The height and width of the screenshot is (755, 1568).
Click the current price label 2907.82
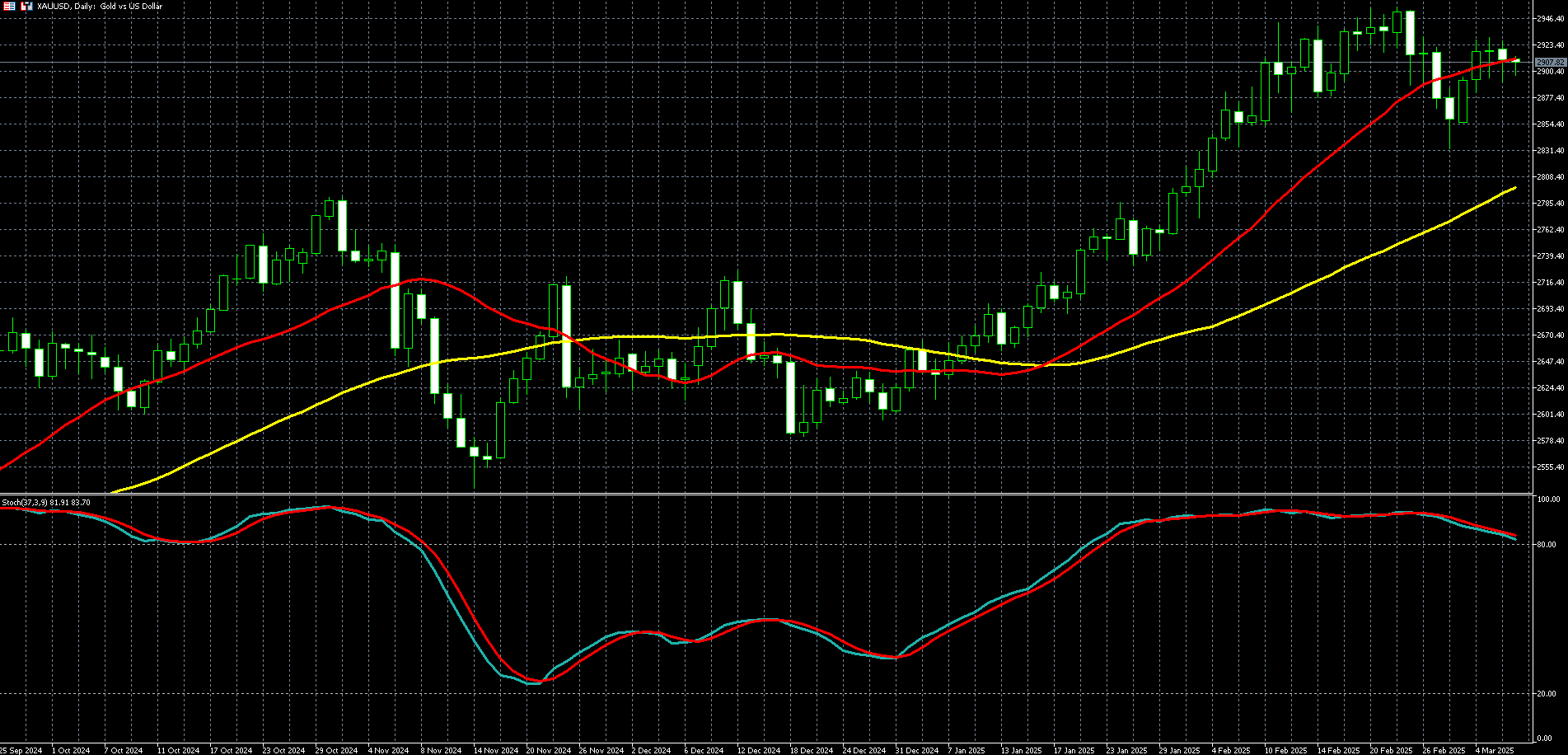pyautogui.click(x=1550, y=63)
